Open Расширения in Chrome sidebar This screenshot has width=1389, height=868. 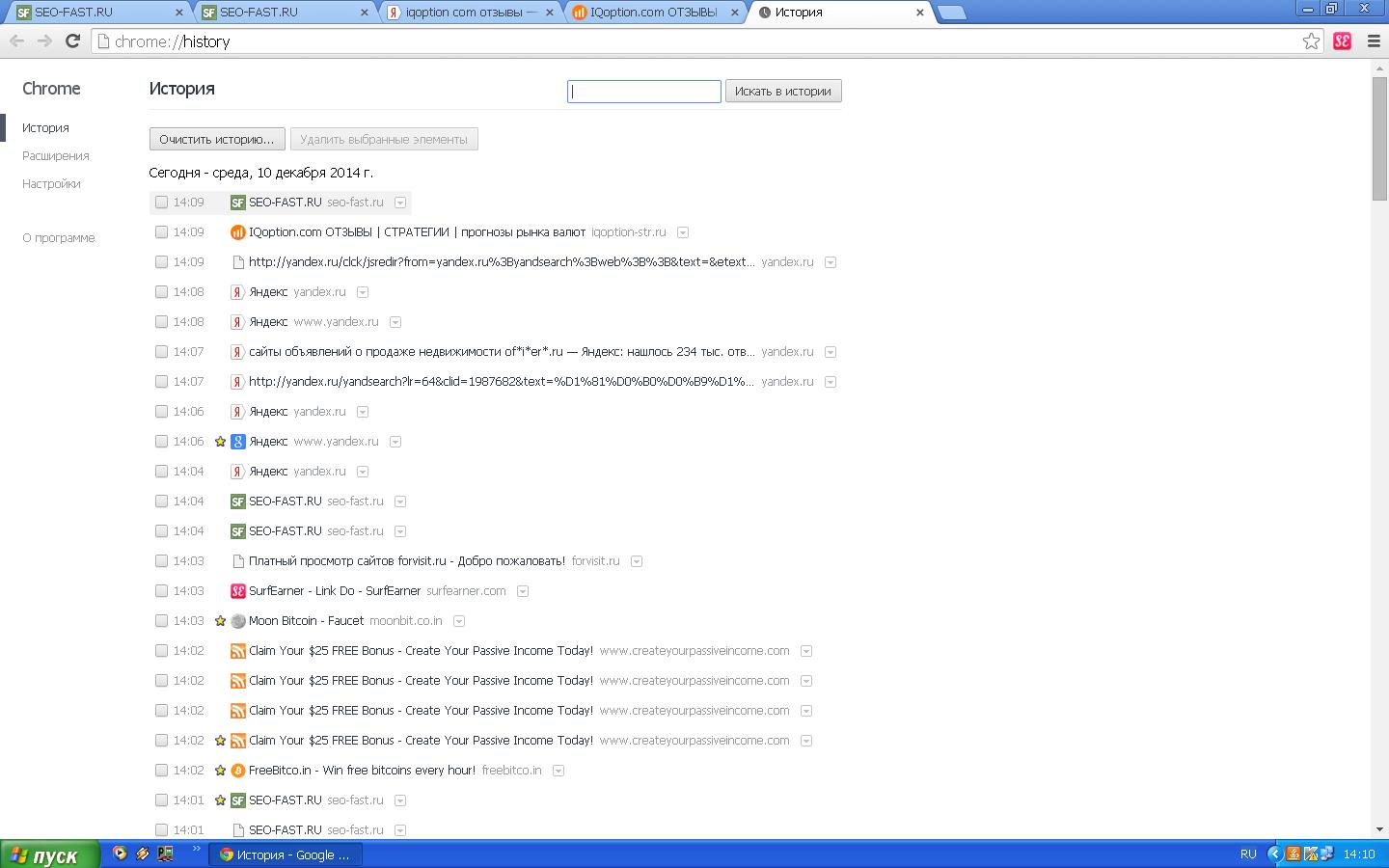click(56, 156)
